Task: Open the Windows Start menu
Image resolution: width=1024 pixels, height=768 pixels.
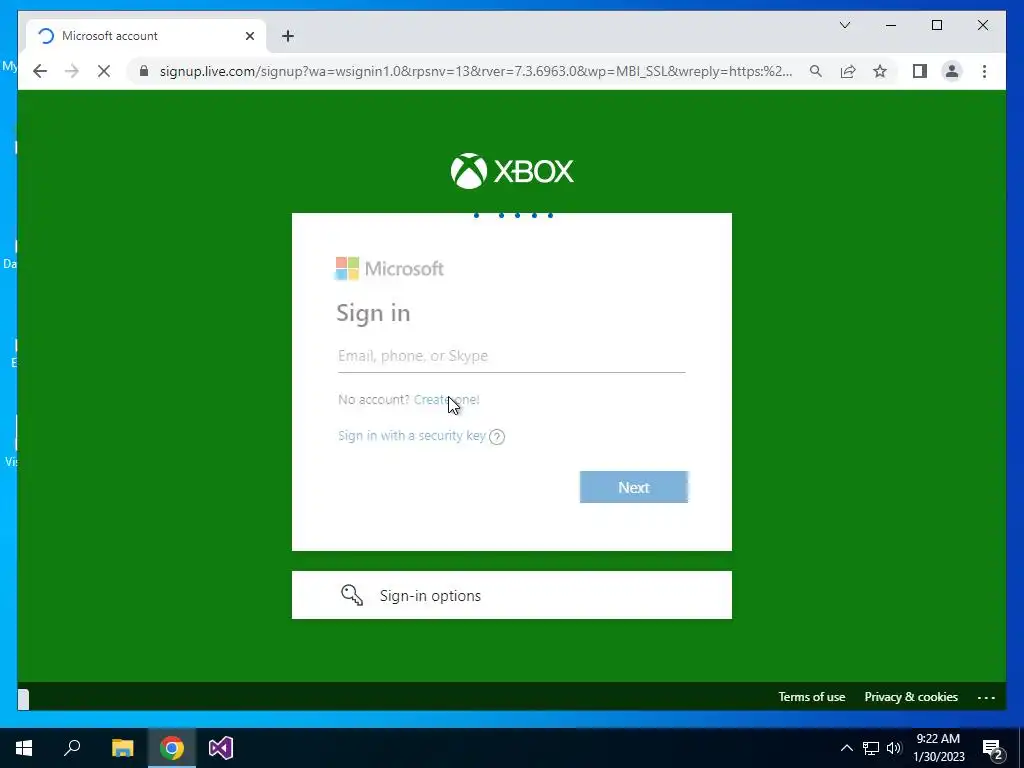Action: [x=24, y=748]
